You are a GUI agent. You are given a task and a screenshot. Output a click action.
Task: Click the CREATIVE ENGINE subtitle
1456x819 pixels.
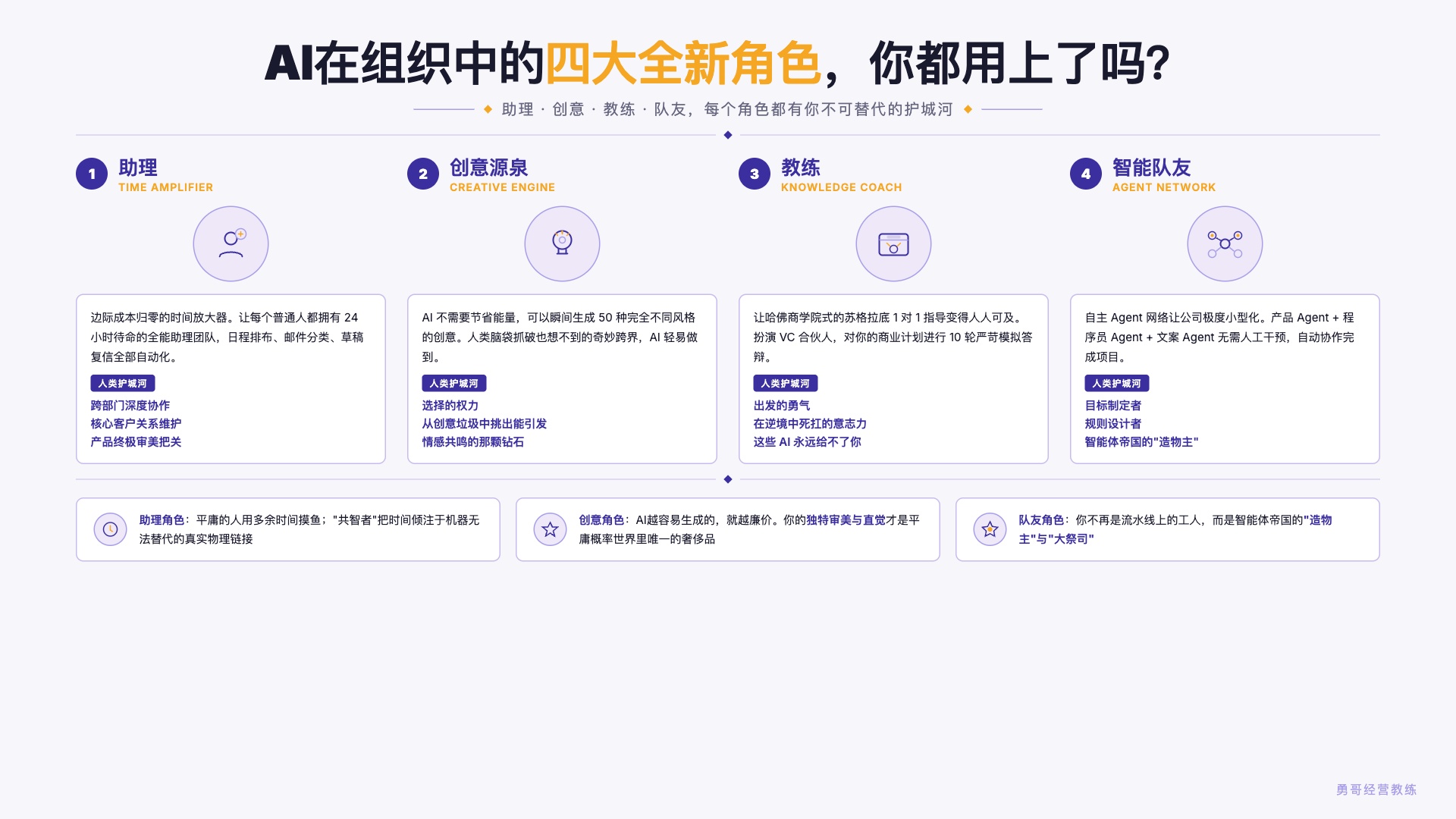pyautogui.click(x=502, y=187)
